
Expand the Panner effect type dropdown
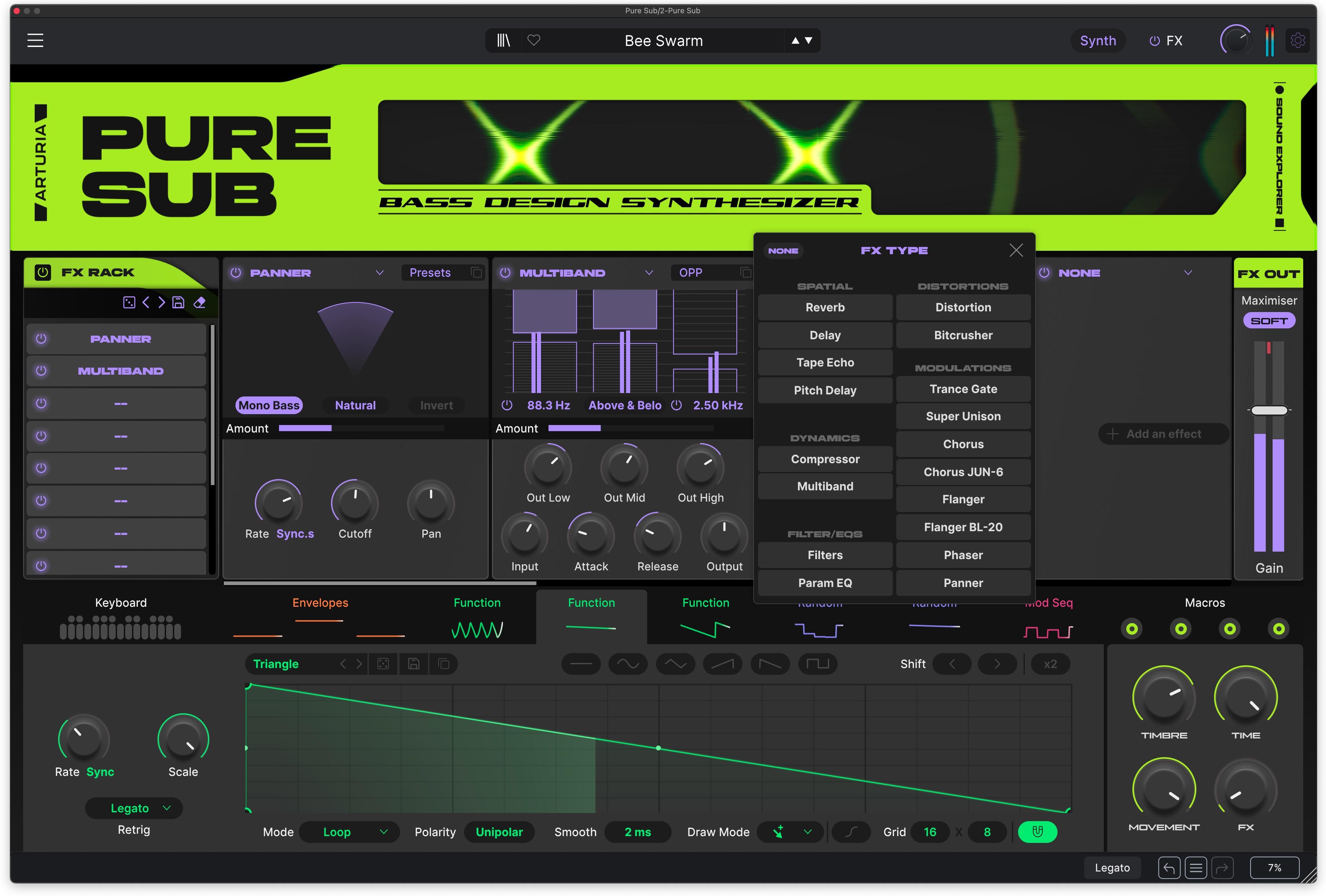tap(379, 273)
